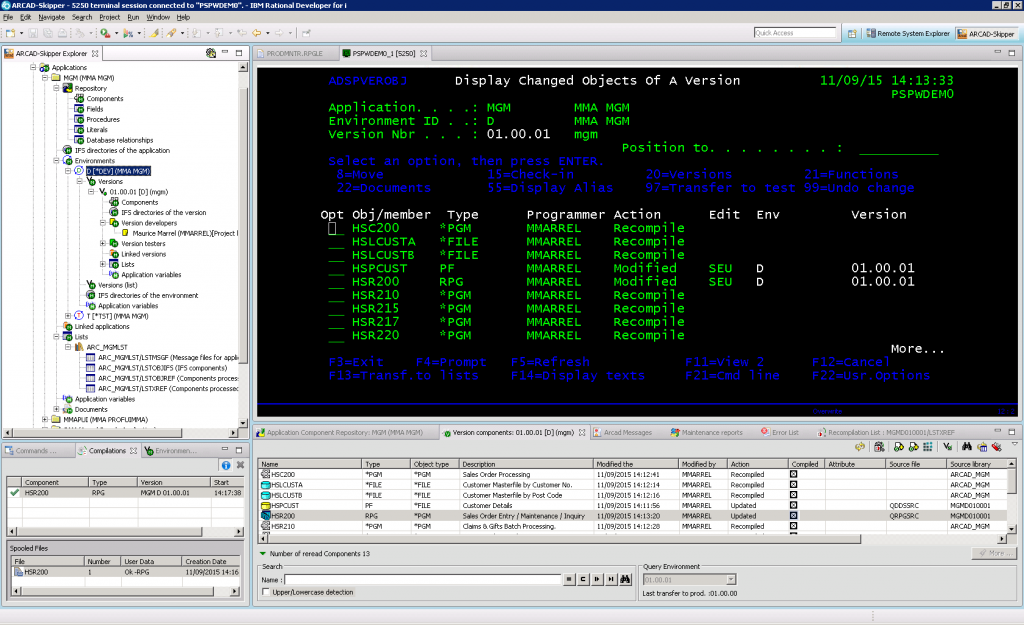Collapse the D [*DEV] (MMA MGM) node
Image resolution: width=1024 pixels, height=625 pixels.
tap(68, 171)
